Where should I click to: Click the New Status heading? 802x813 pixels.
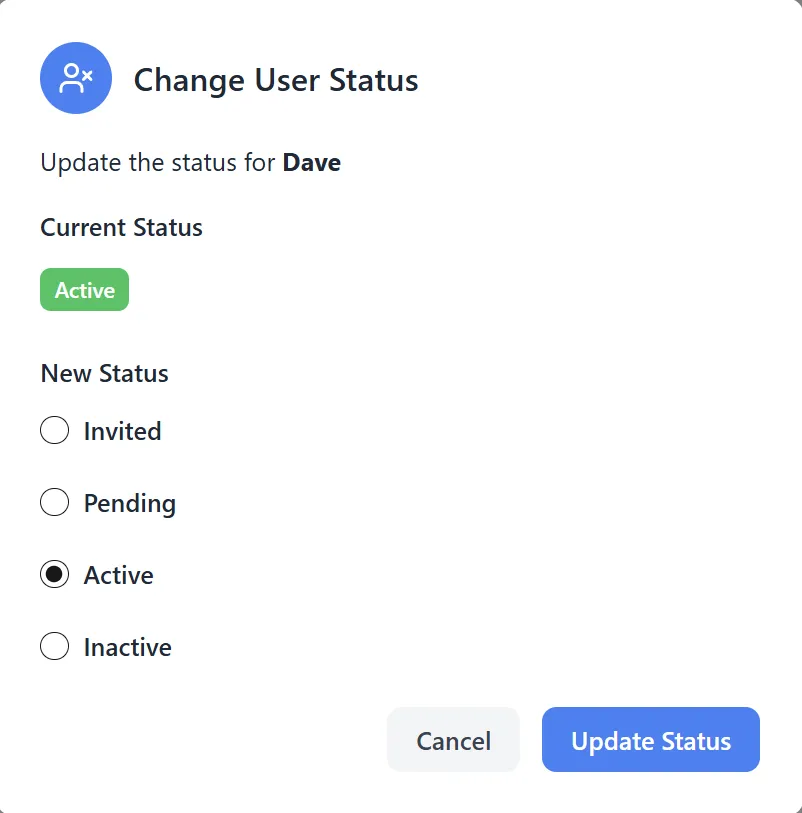[x=104, y=373]
